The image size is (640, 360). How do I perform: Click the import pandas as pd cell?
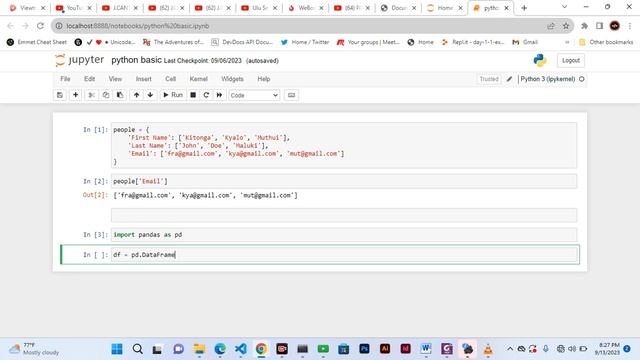tap(344, 235)
